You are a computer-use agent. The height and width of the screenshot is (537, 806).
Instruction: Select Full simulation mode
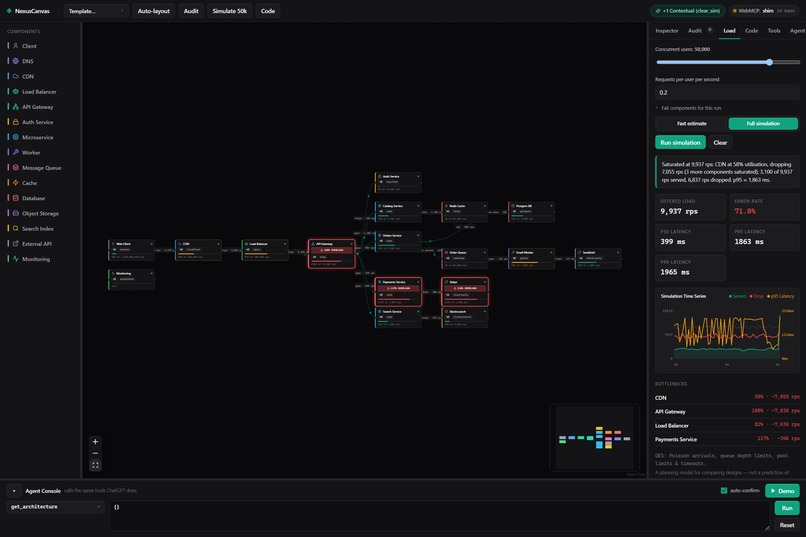(763, 123)
